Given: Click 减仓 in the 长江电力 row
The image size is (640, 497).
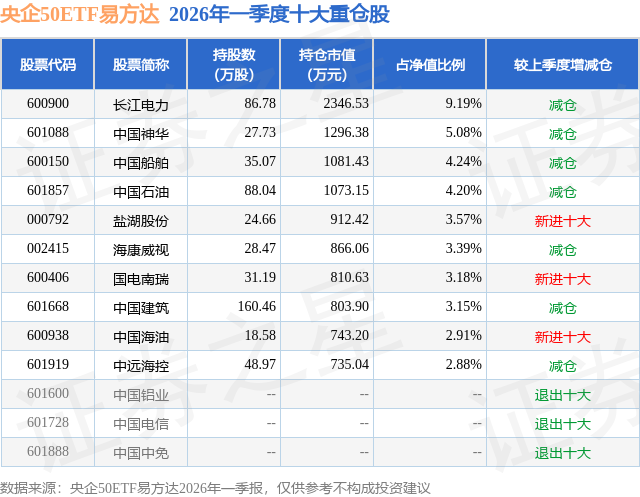Looking at the screenshot, I should point(563,105).
